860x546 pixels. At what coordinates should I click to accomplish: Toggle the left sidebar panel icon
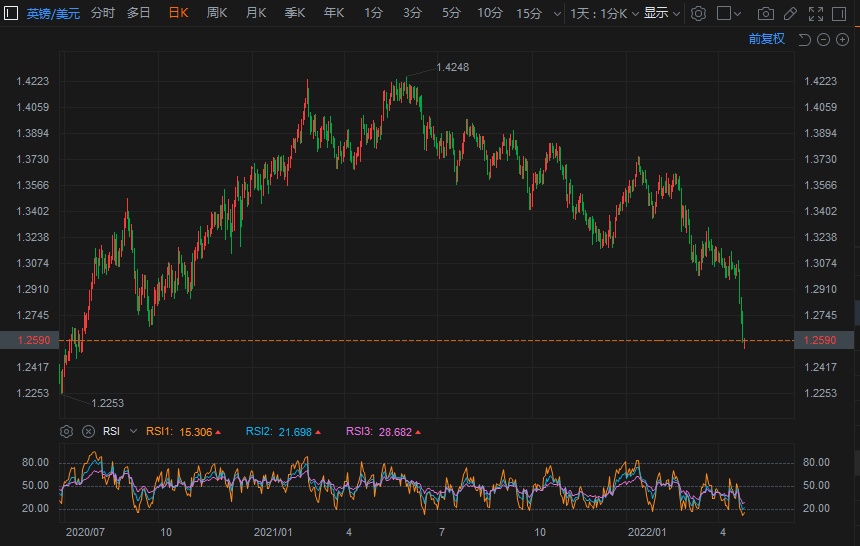coord(11,13)
